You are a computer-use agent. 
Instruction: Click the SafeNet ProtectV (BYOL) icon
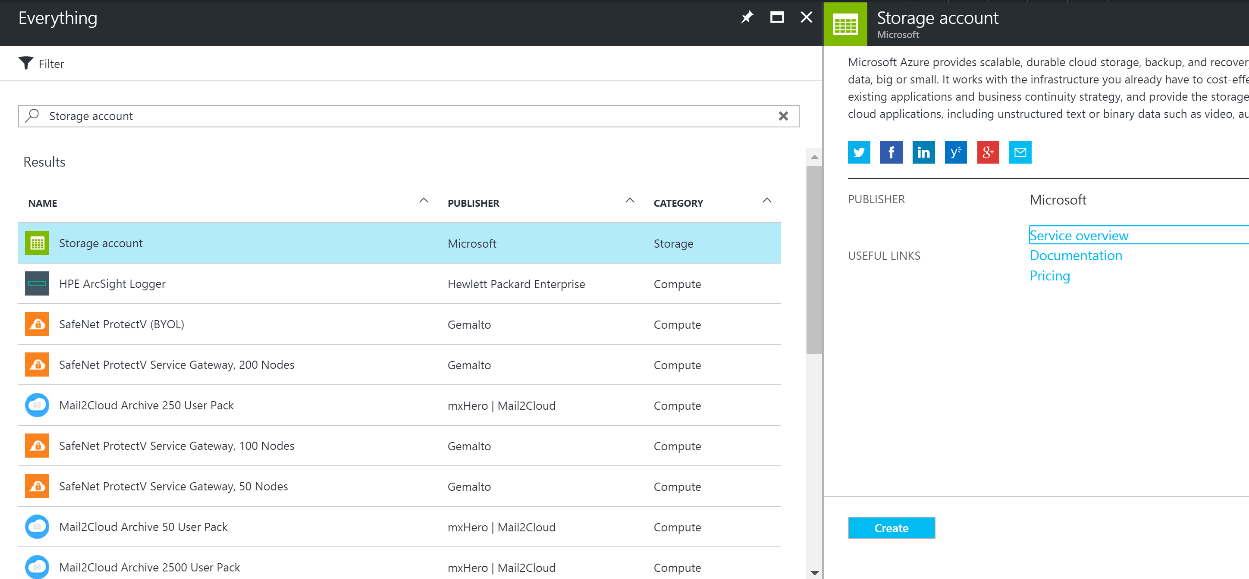pyautogui.click(x=37, y=324)
